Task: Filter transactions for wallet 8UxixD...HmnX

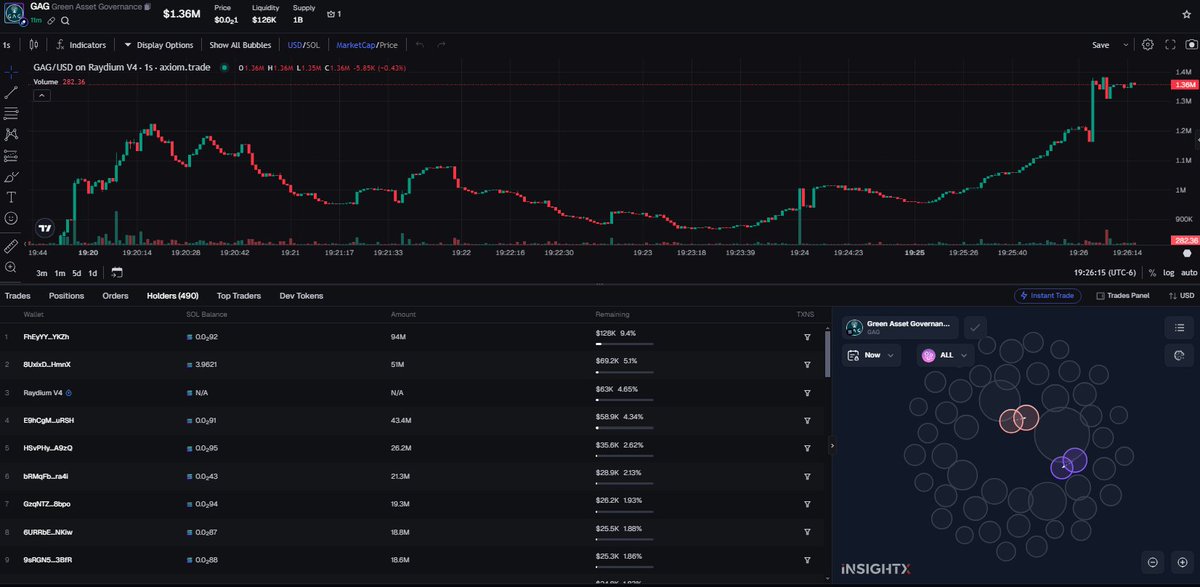Action: (807, 364)
